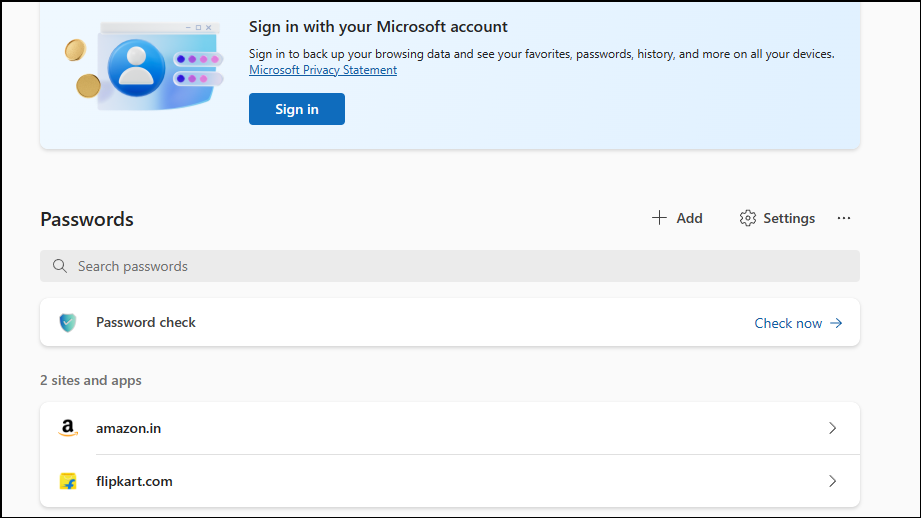Select the amazon.in site name
The width and height of the screenshot is (921, 518).
click(x=128, y=428)
